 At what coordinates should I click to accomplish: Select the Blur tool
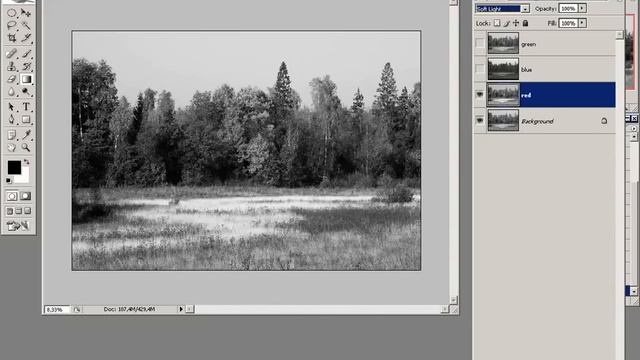tap(11, 91)
